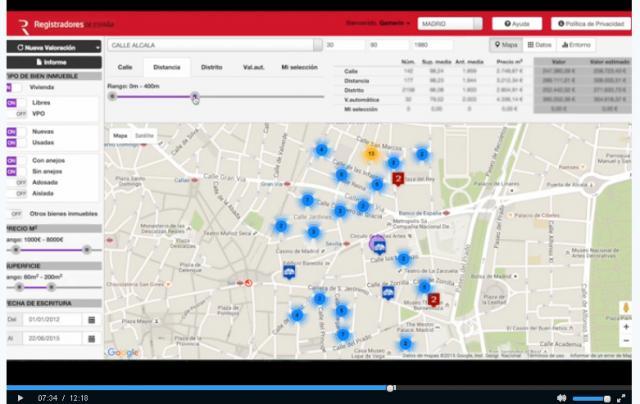This screenshot has height=404, width=640.
Task: Play the video
Action: (x=20, y=398)
